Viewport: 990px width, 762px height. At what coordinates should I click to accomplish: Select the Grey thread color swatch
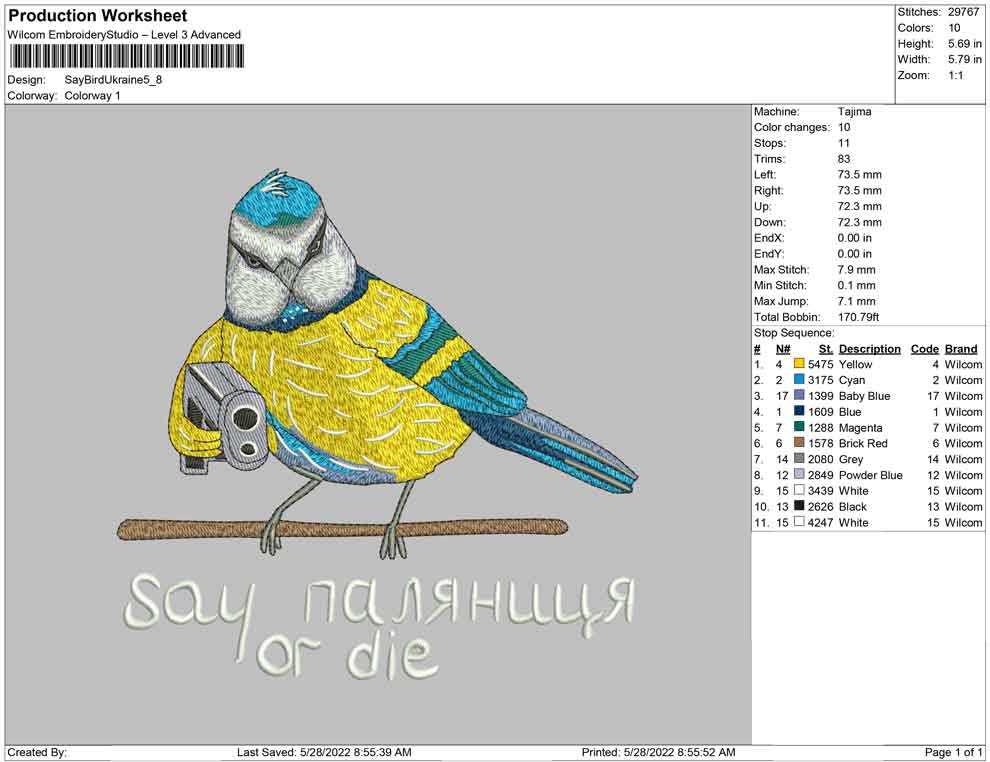click(x=799, y=459)
